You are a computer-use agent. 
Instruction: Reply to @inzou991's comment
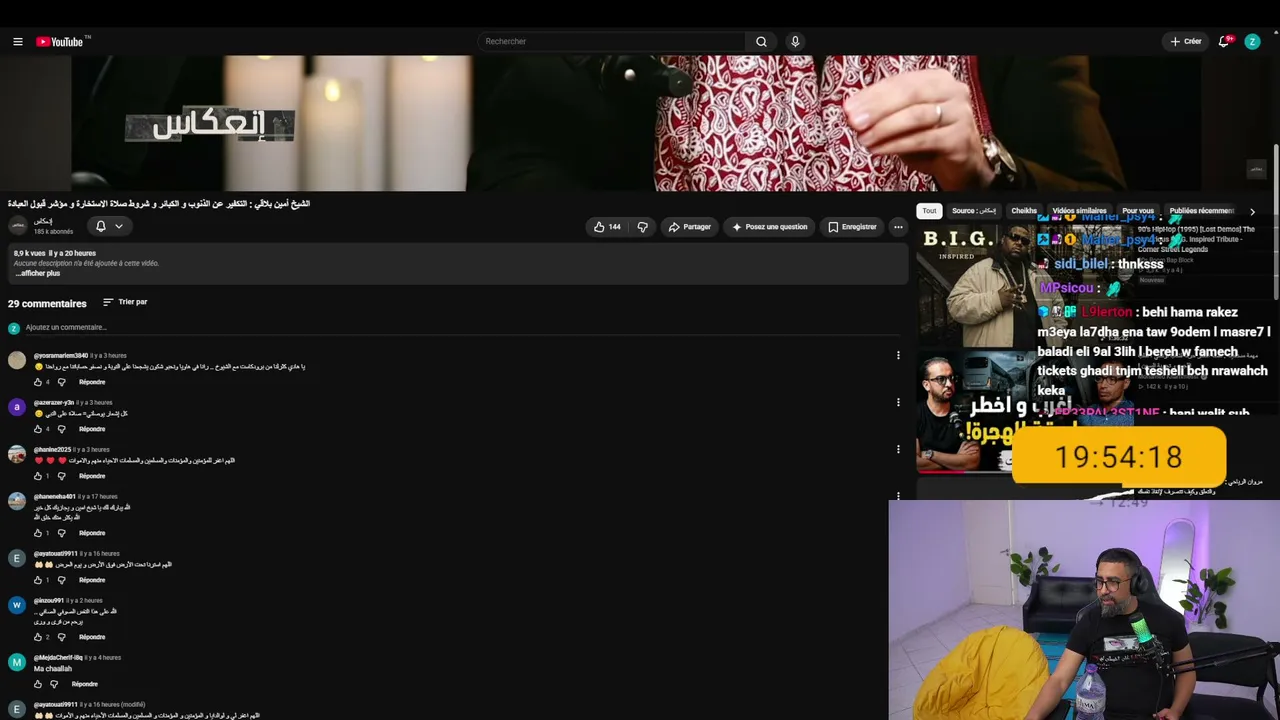click(x=92, y=637)
